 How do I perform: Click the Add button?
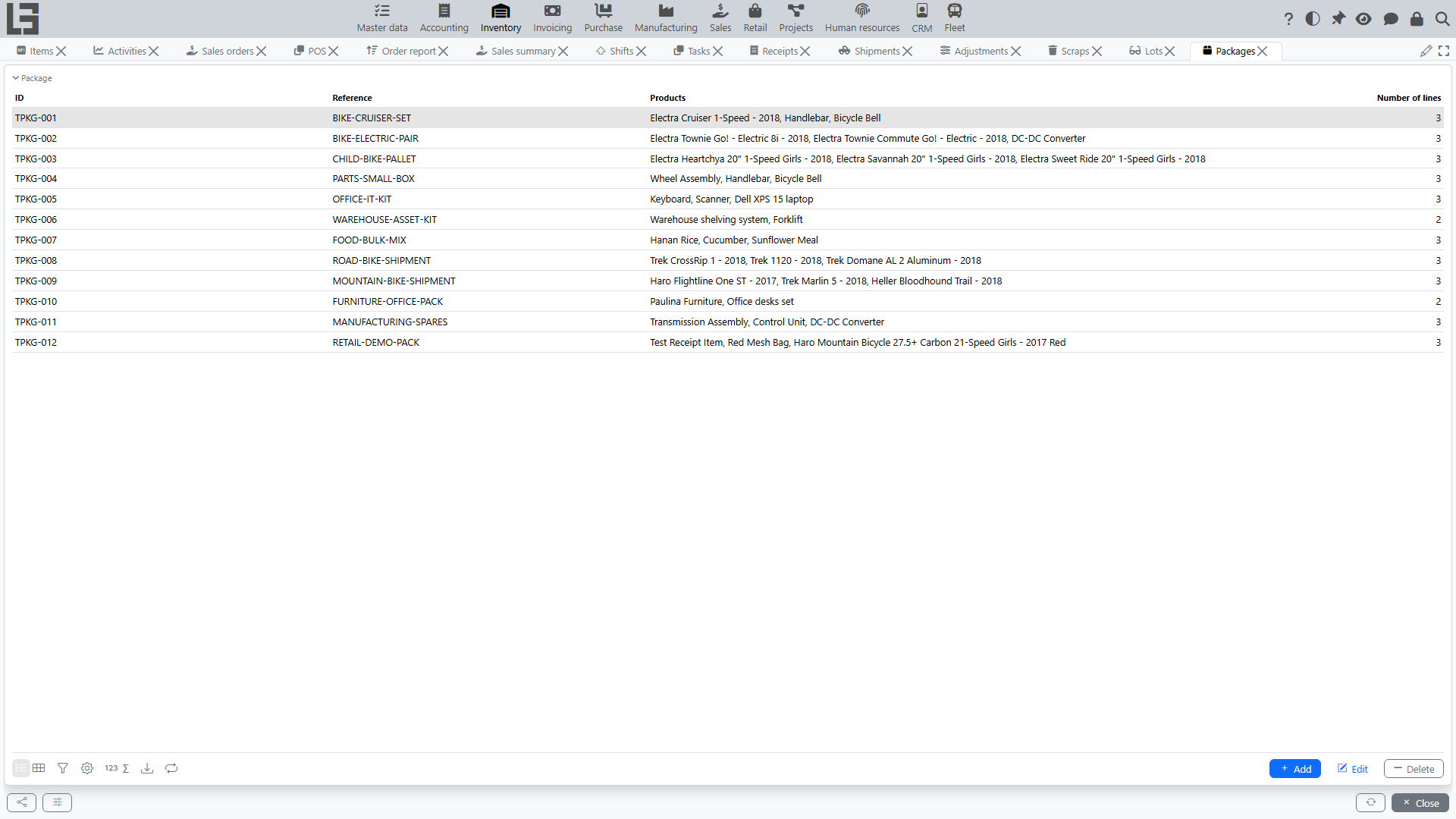(1295, 769)
